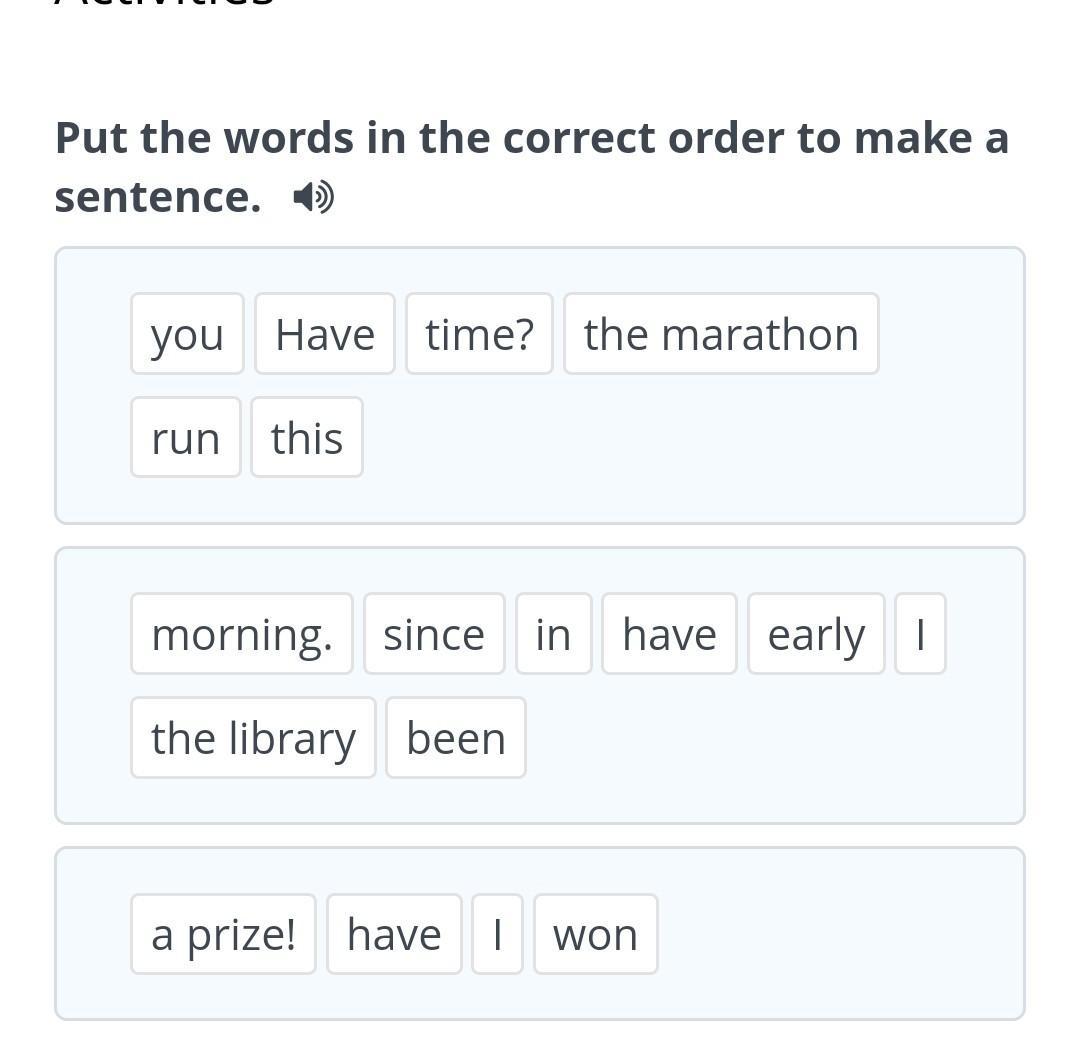Choose the 'in' word tile
The width and height of the screenshot is (1080, 1059).
click(553, 634)
